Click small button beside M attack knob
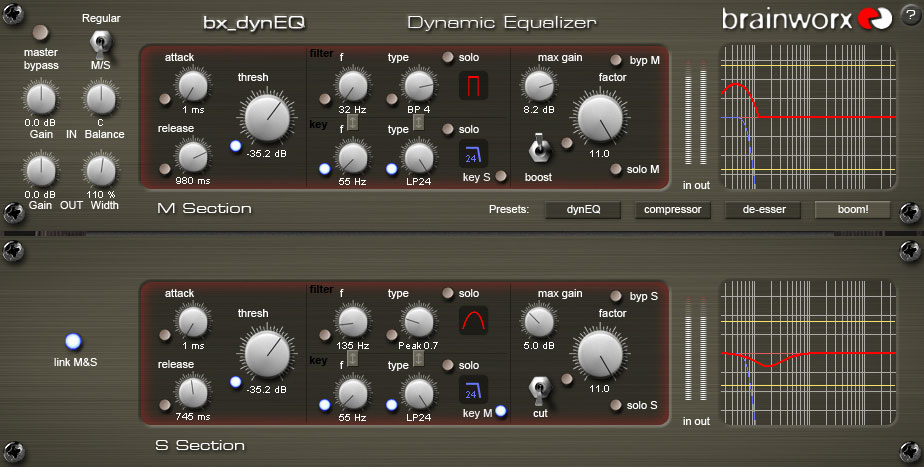This screenshot has width=924, height=467. 165,99
